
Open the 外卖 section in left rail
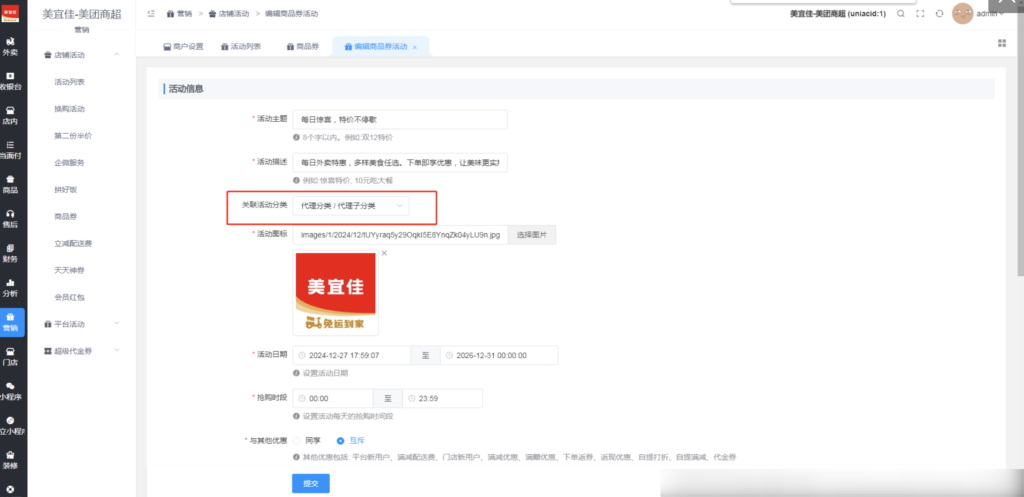[x=10, y=46]
